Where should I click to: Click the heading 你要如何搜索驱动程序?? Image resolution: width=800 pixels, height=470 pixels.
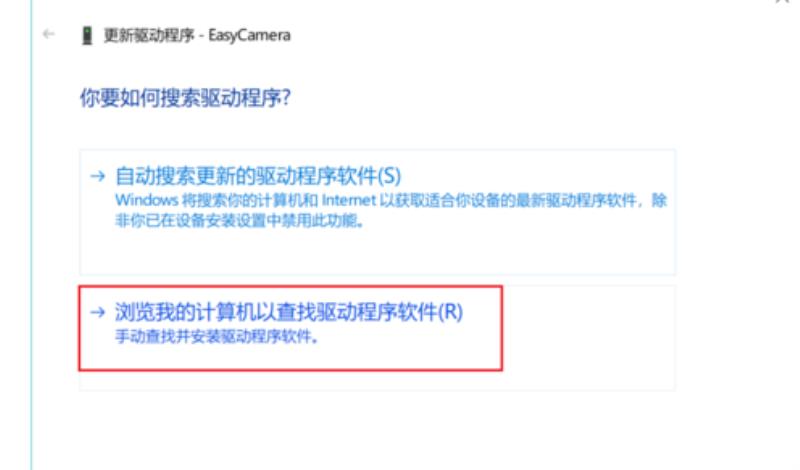[x=185, y=97]
